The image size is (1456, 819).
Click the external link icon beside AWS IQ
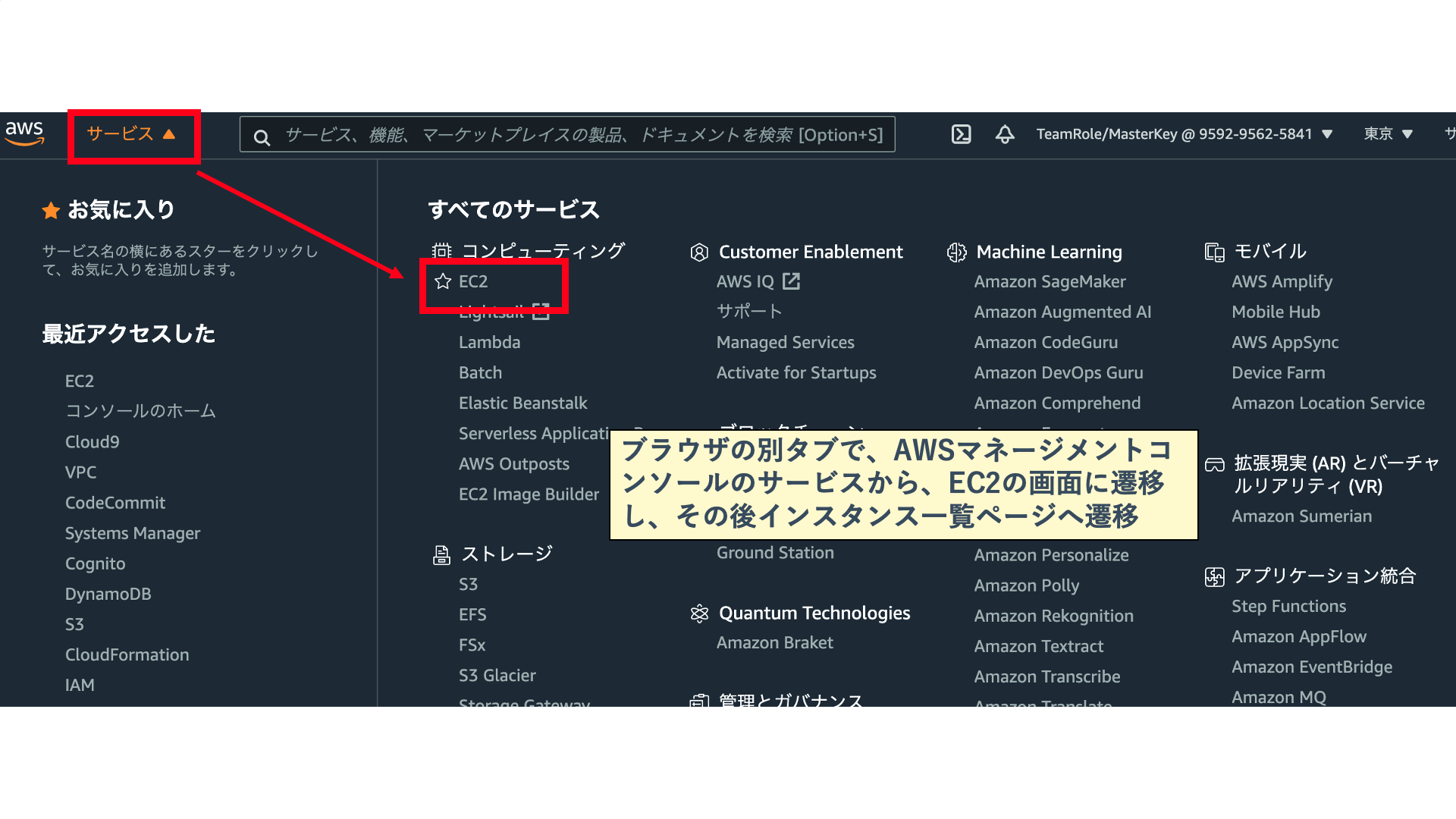792,281
